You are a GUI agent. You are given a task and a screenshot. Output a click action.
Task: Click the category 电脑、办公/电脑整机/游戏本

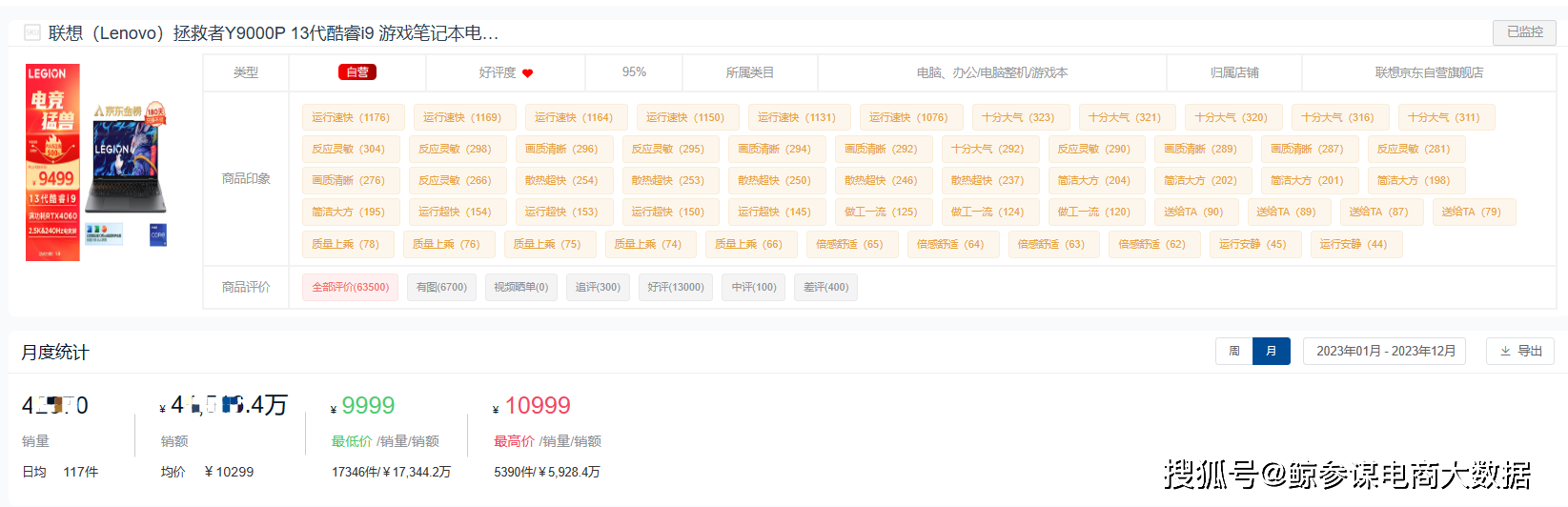coord(992,72)
